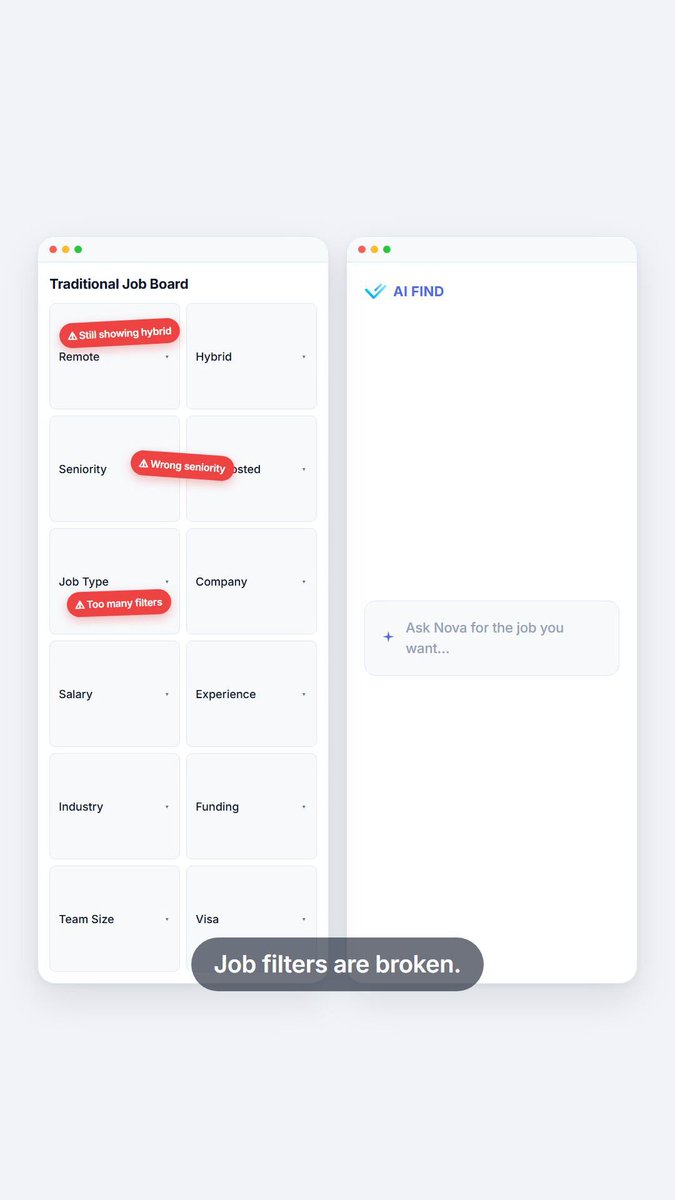Select the Salary filter dropdown

pos(114,694)
